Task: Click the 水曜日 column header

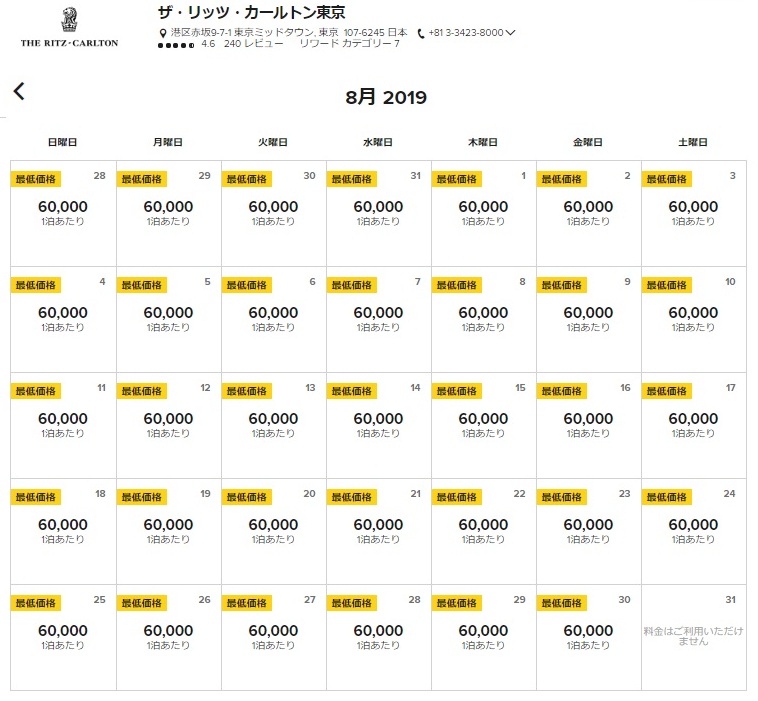Action: click(378, 142)
